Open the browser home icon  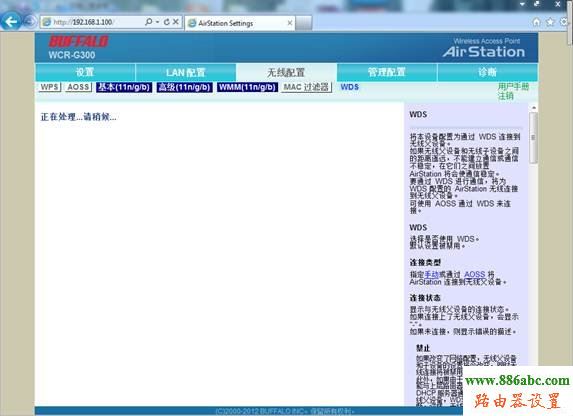(536, 22)
